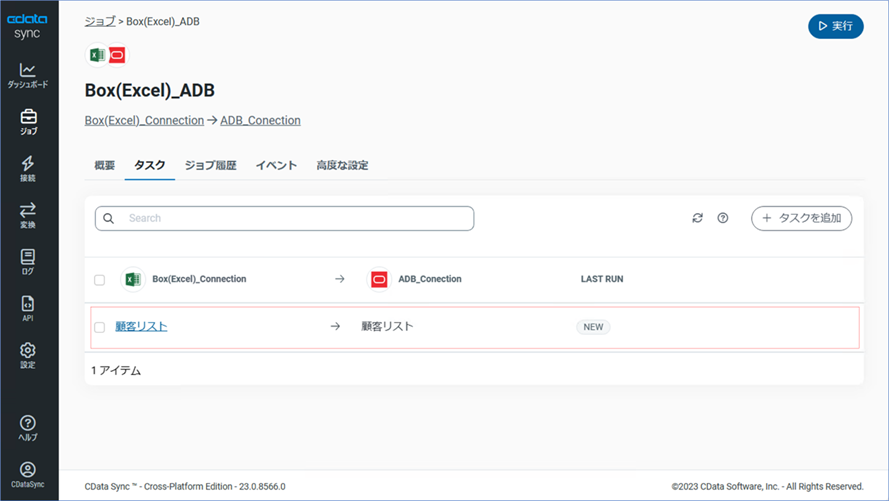
Task: Select all tasks with header checkbox
Action: (x=99, y=280)
